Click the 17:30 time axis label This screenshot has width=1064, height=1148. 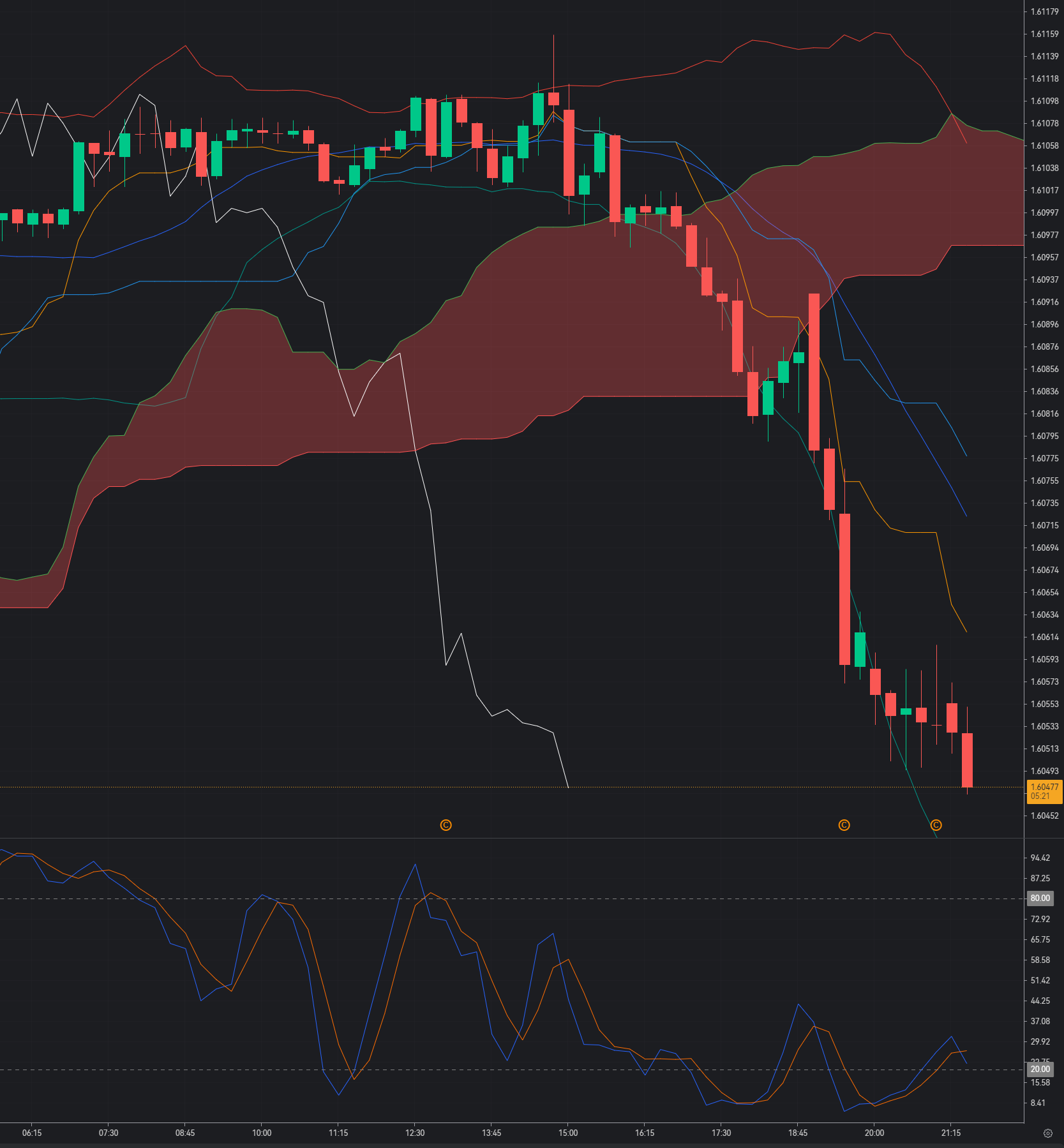click(721, 1133)
